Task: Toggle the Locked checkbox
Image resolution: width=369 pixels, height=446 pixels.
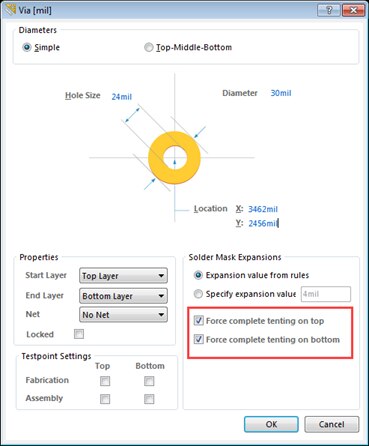Action: [79, 334]
